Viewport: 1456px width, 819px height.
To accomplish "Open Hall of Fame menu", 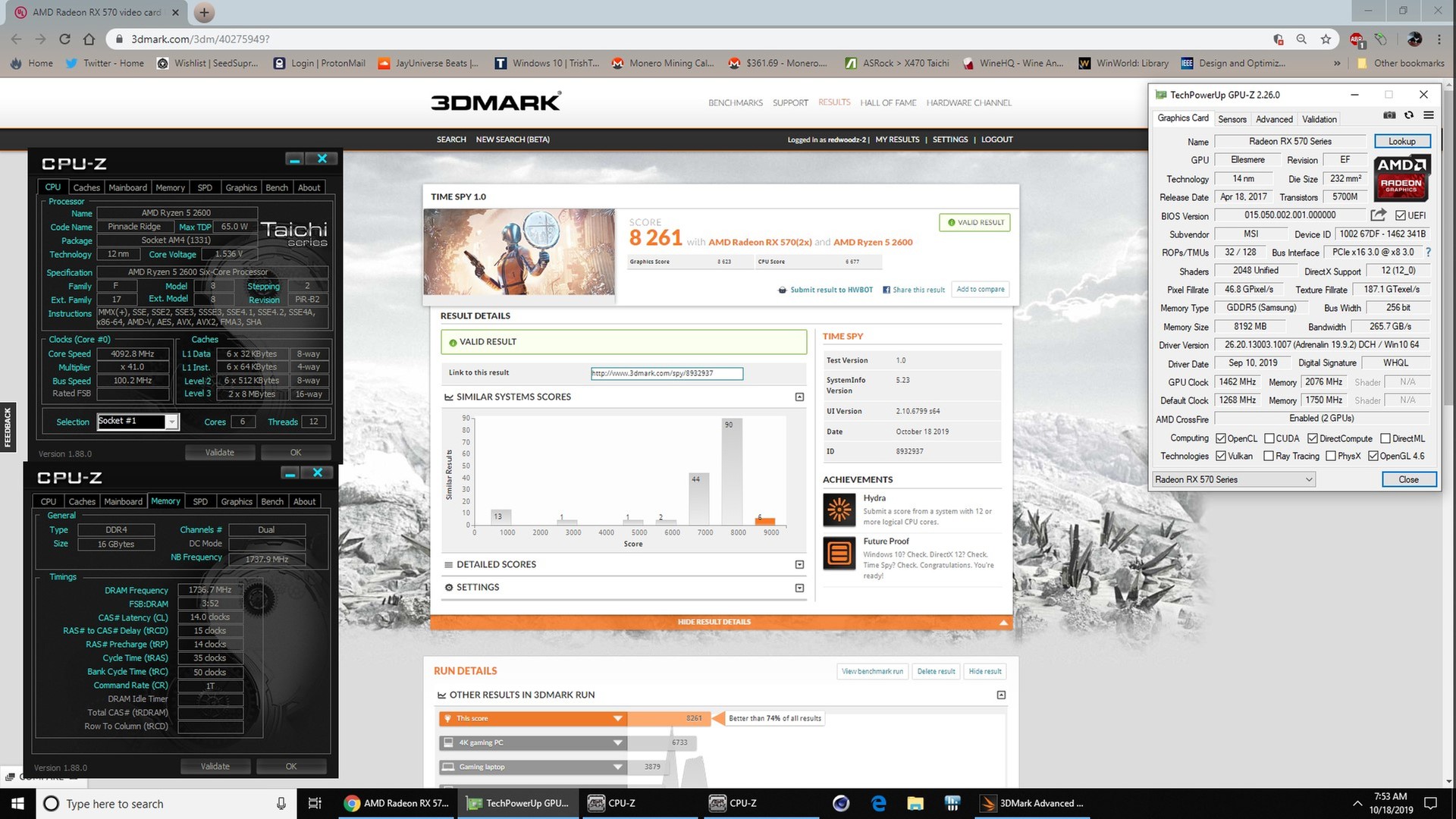I will pyautogui.click(x=888, y=102).
